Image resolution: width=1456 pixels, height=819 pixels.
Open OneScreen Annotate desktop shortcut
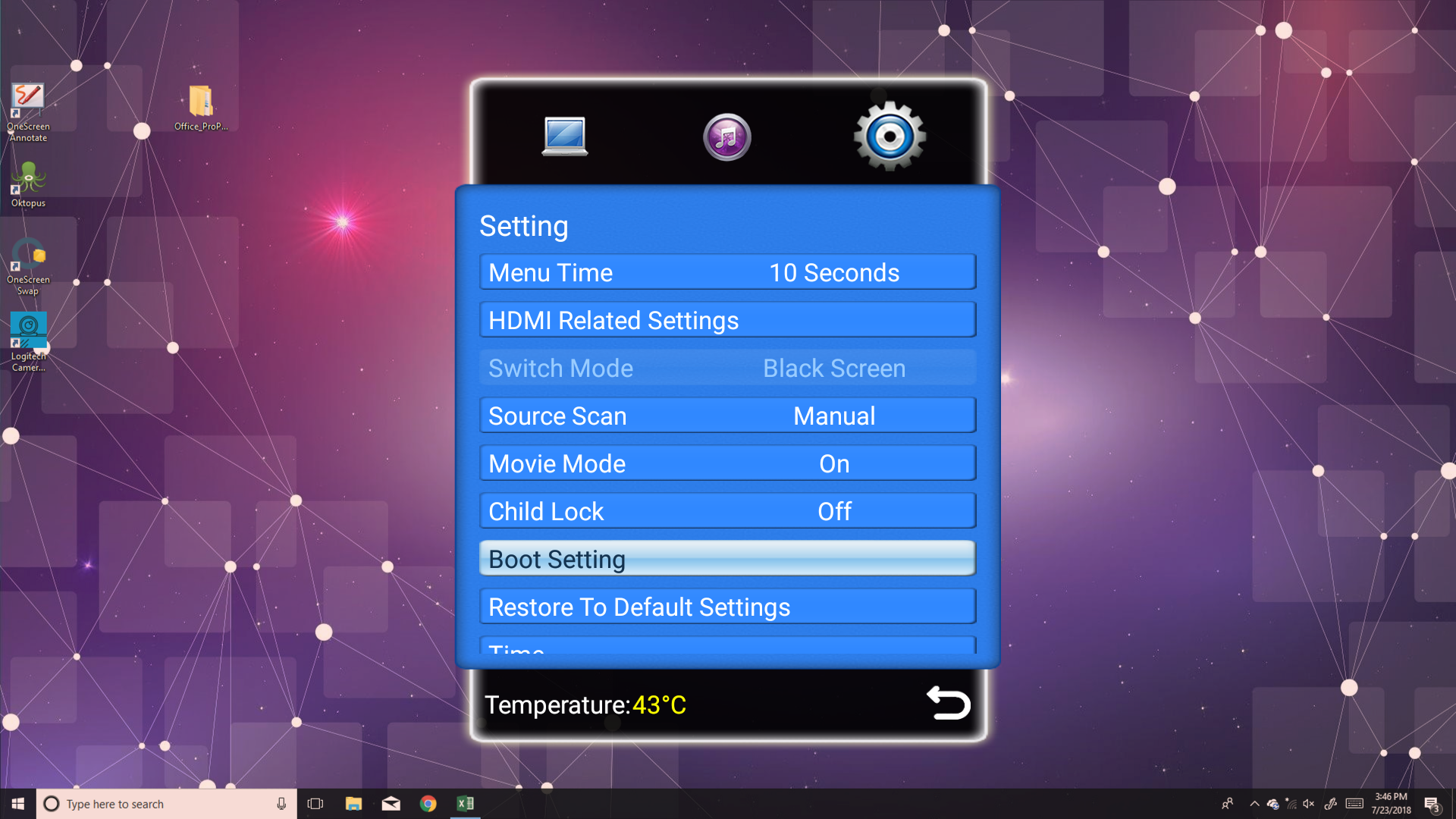click(x=28, y=111)
